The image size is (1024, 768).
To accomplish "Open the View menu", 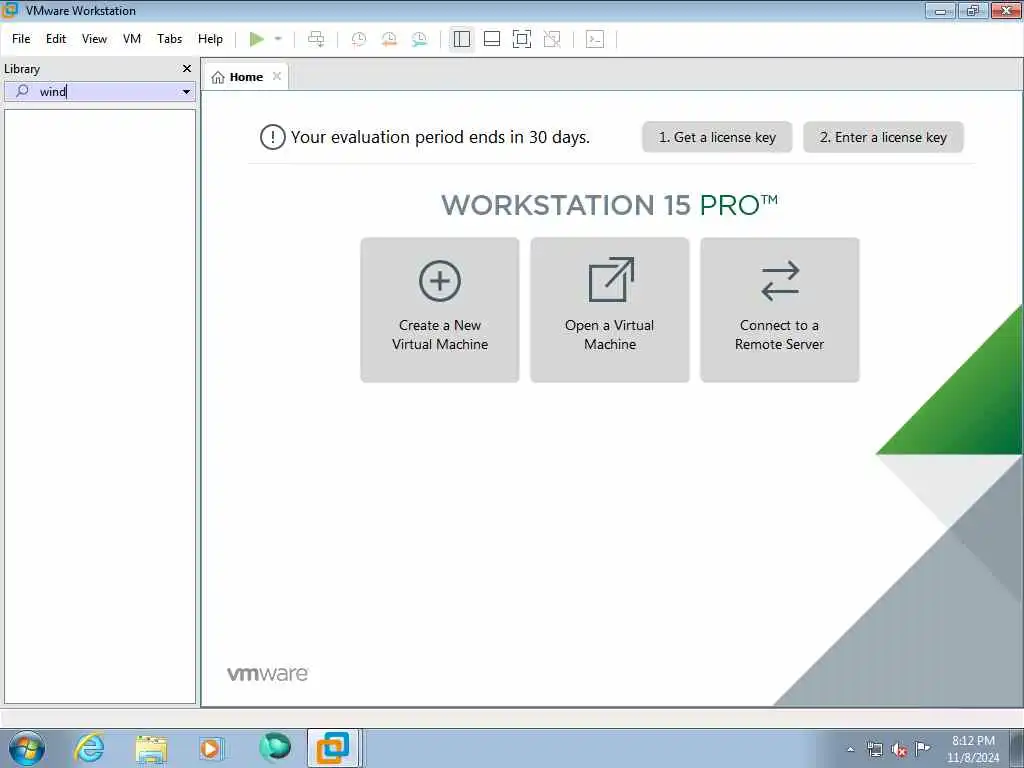I will pos(95,39).
